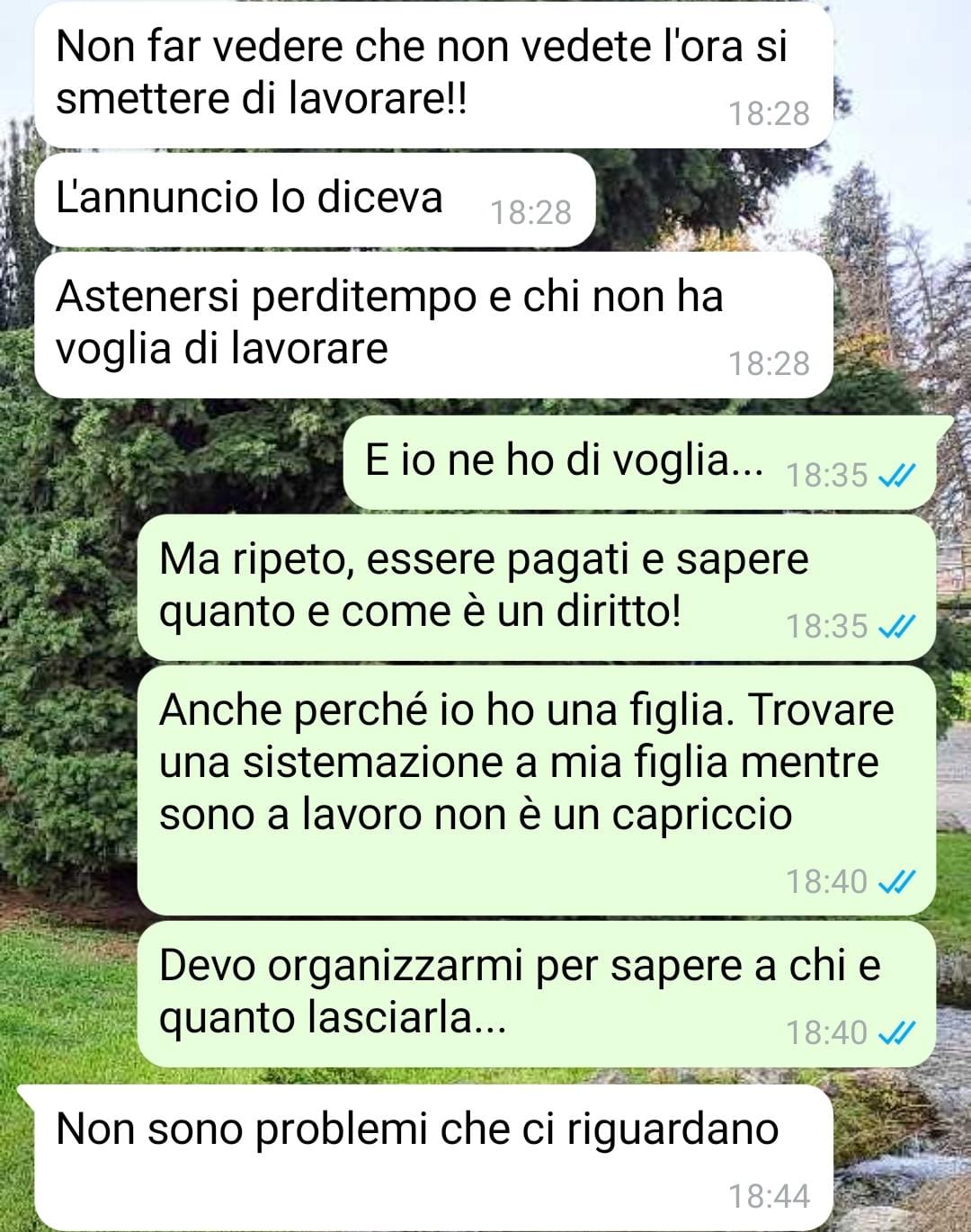Tap the read ticks after 'è un diritto!'

pos(896,626)
